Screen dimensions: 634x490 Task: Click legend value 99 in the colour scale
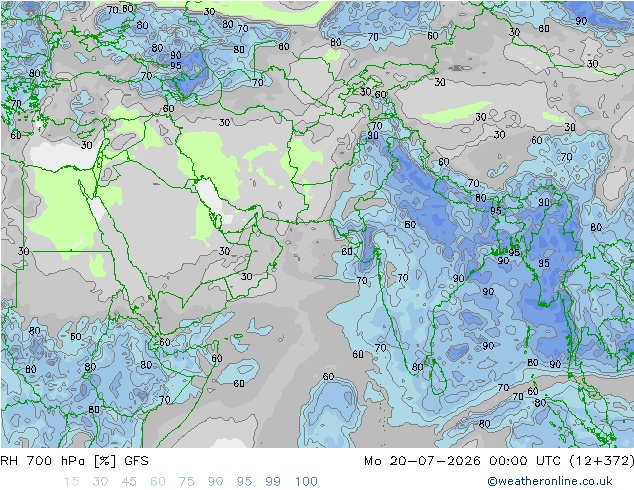[x=273, y=481]
